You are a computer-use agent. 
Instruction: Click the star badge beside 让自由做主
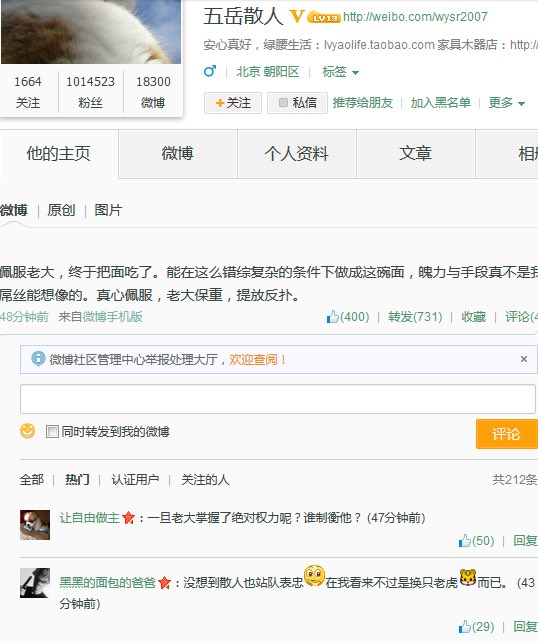[x=128, y=518]
